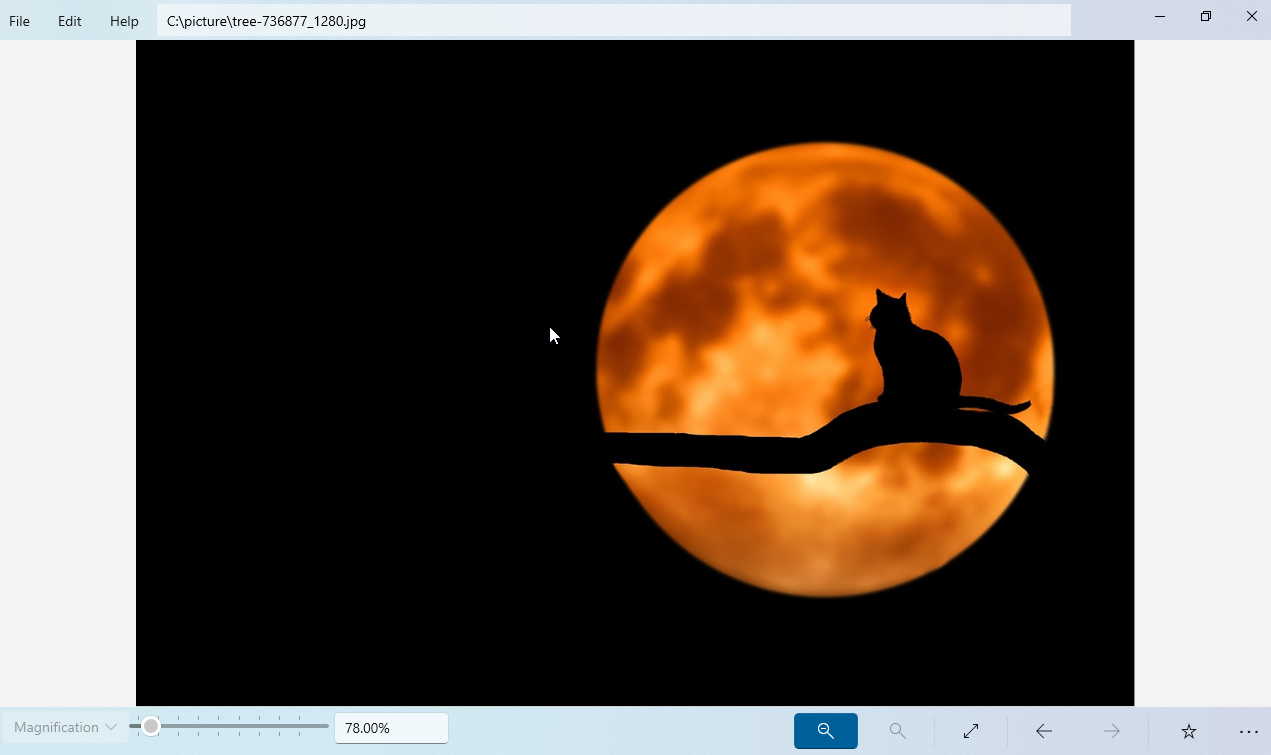This screenshot has height=755, width=1271.
Task: Open the Edit menu
Action: [x=69, y=21]
